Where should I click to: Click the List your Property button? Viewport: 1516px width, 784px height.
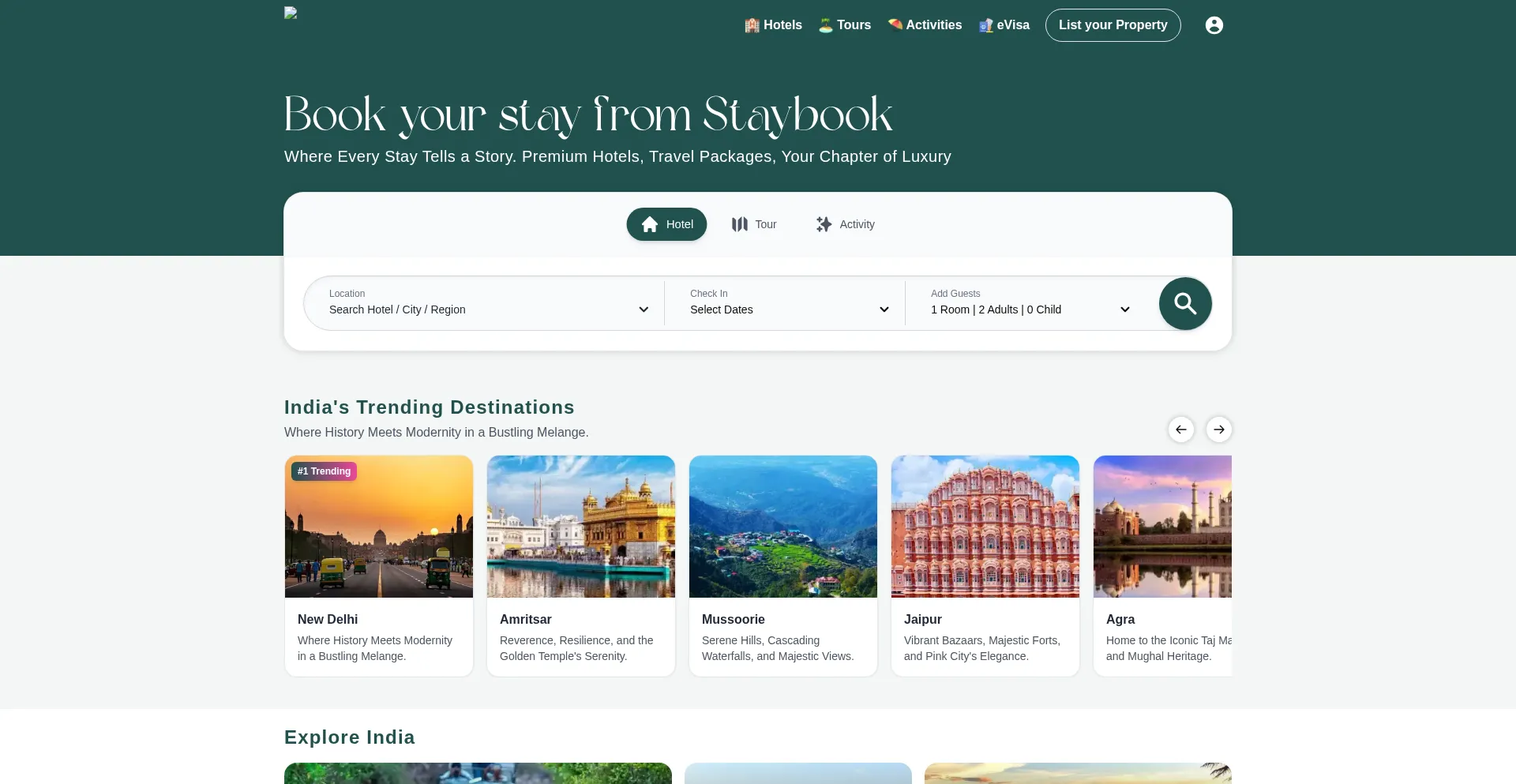pos(1113,25)
